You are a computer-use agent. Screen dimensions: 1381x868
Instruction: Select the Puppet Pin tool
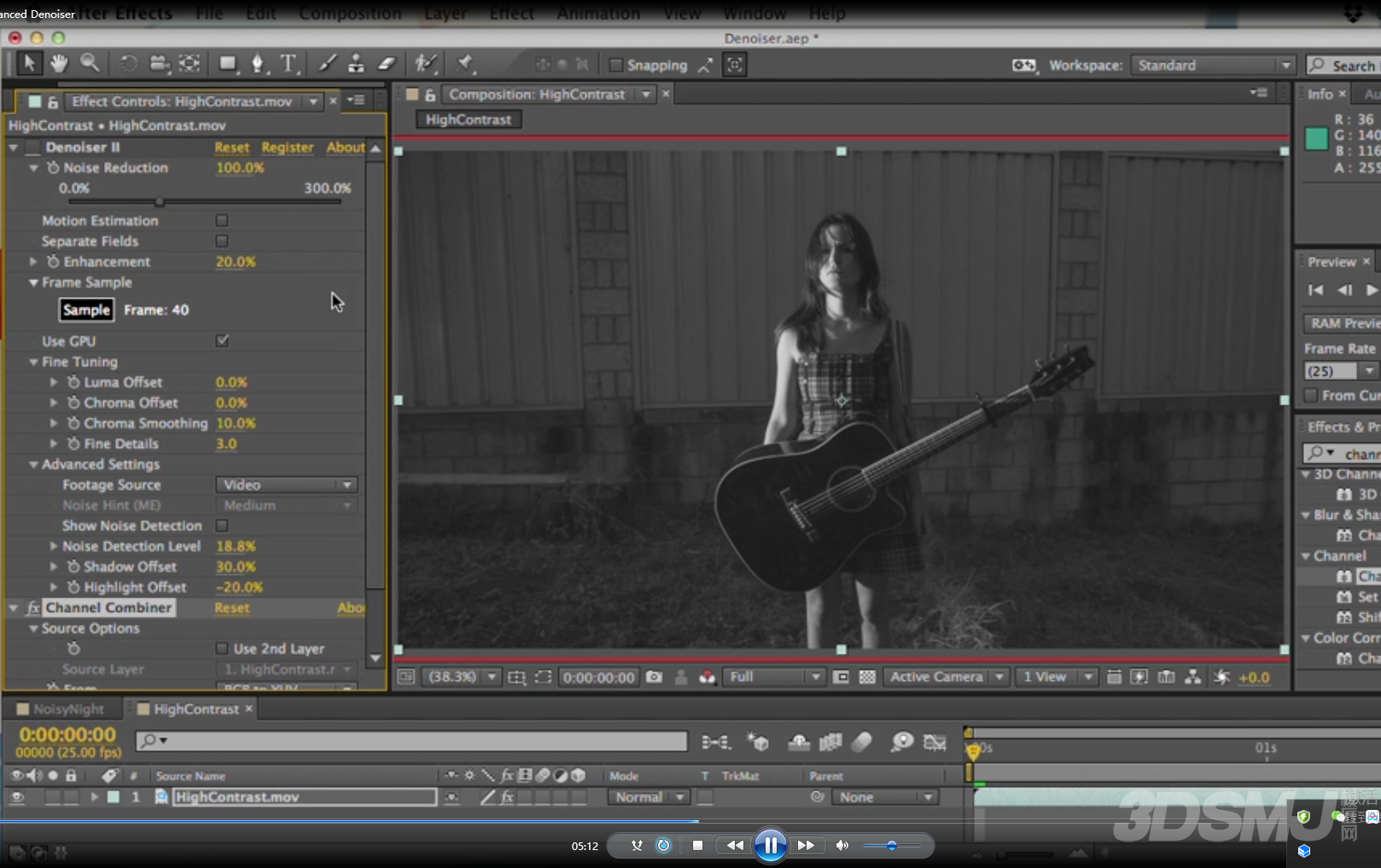465,64
